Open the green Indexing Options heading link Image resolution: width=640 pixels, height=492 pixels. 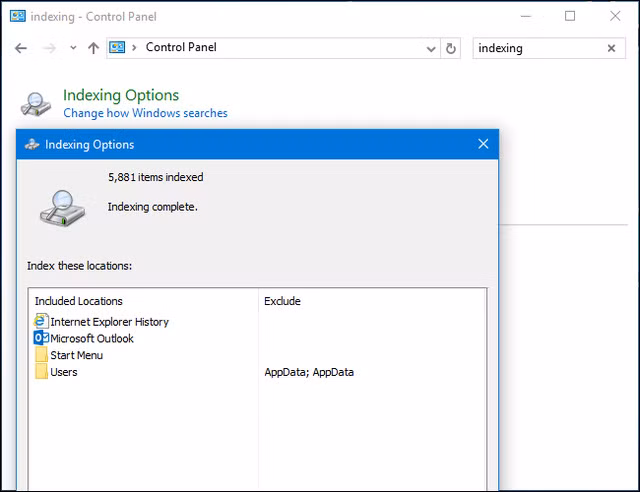coord(121,95)
